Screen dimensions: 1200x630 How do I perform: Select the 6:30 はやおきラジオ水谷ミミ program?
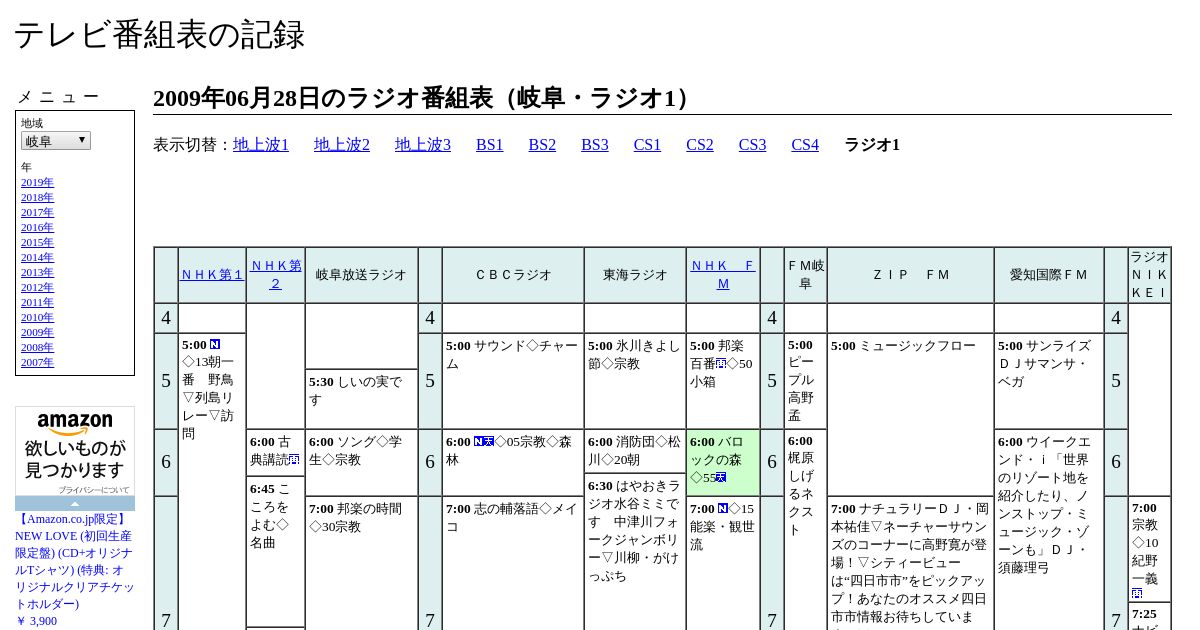tap(635, 552)
